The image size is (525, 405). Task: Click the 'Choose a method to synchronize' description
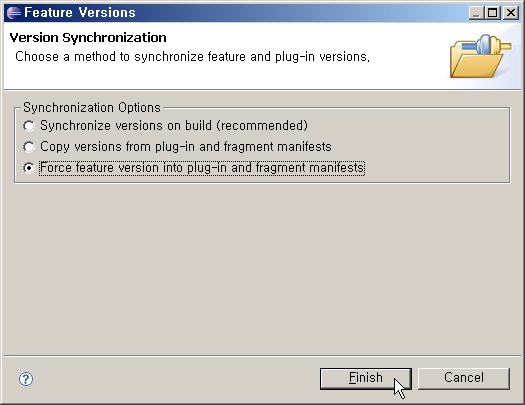pos(193,57)
